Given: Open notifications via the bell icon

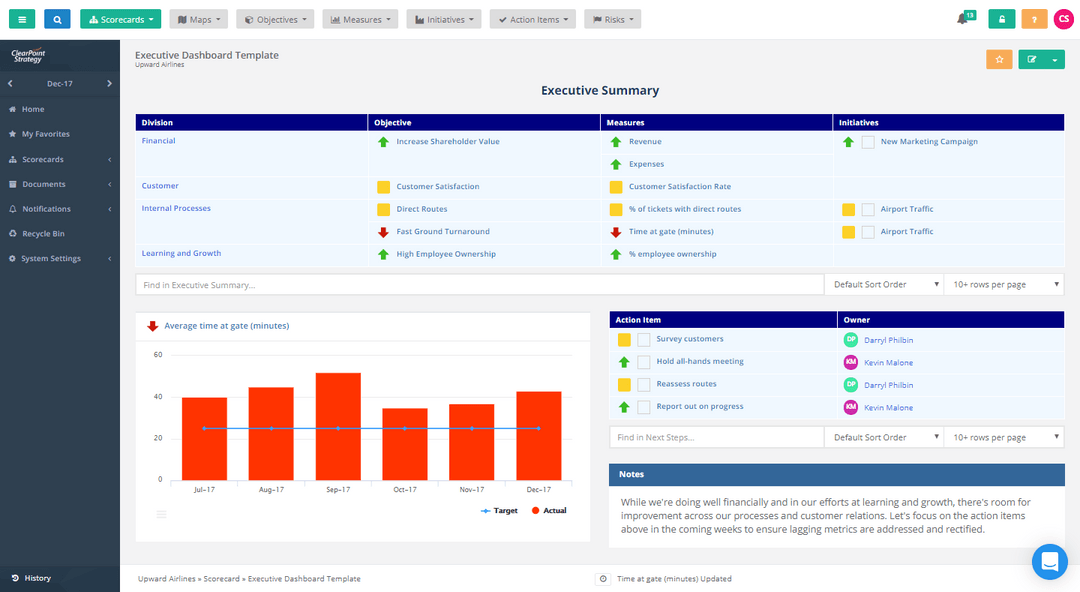Looking at the screenshot, I should [961, 18].
